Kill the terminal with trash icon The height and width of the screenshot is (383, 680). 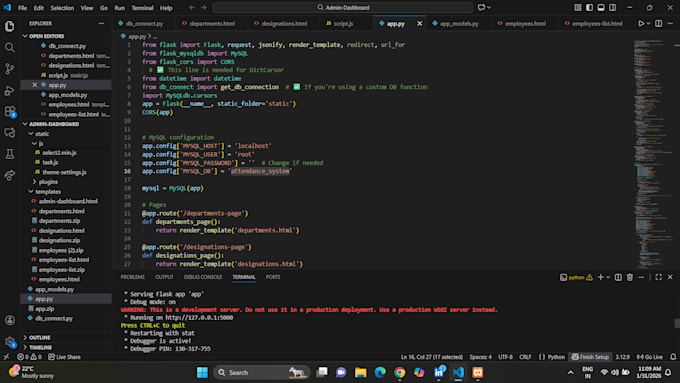[630, 277]
